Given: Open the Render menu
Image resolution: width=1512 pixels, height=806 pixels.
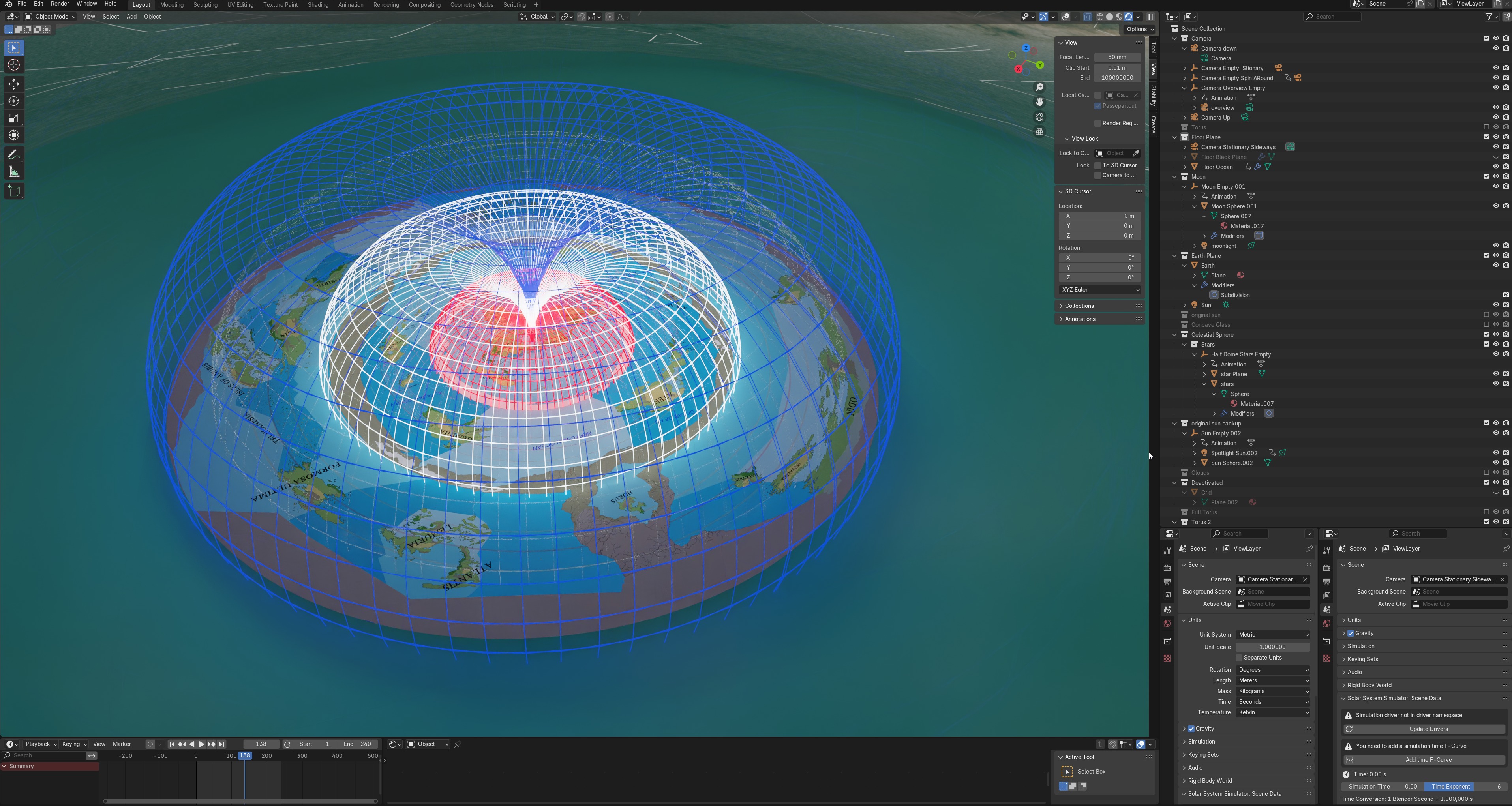Looking at the screenshot, I should point(60,4).
